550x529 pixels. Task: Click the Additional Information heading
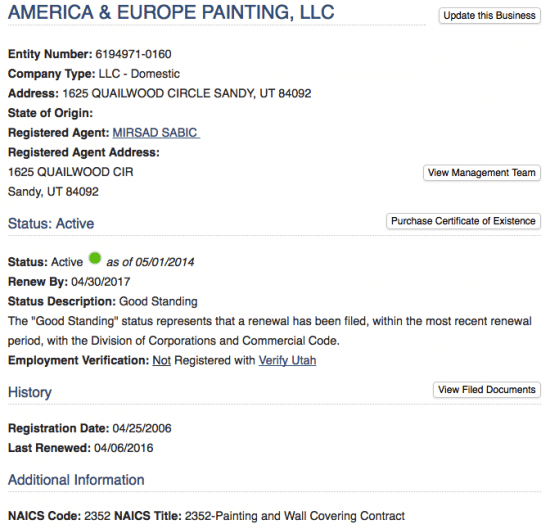pos(76,480)
